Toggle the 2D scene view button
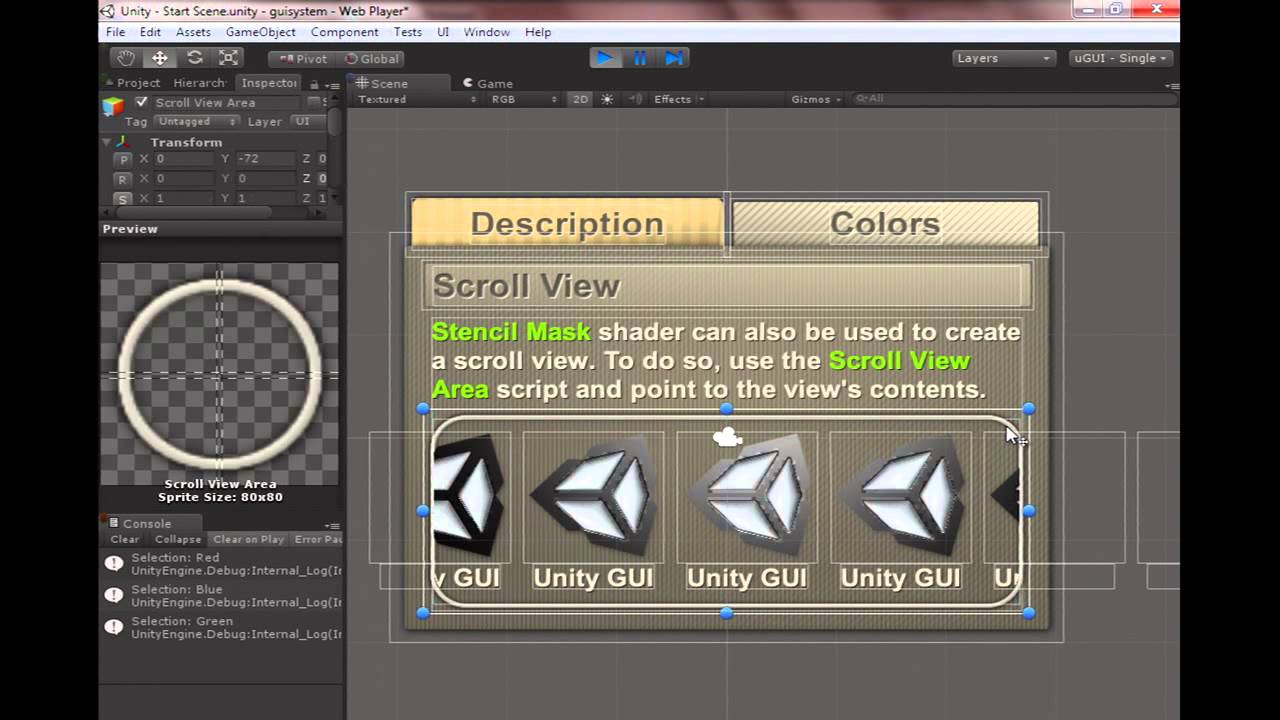 [x=580, y=99]
